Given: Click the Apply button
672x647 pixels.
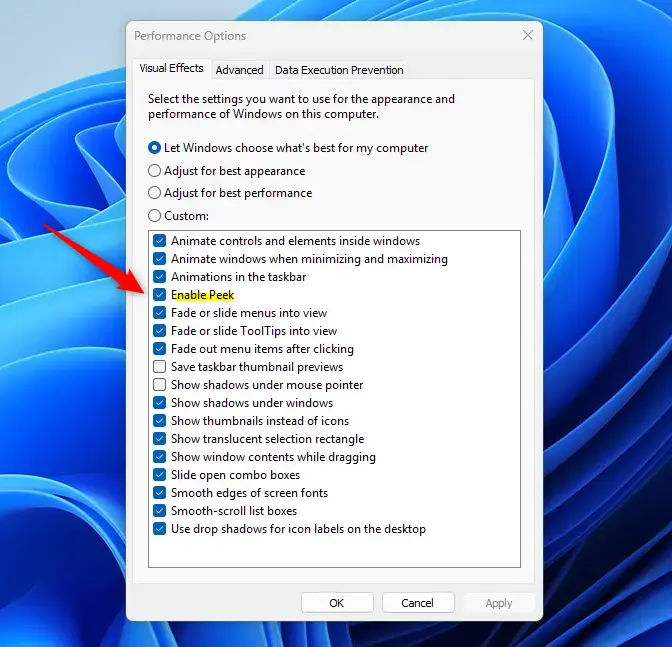Looking at the screenshot, I should point(499,603).
